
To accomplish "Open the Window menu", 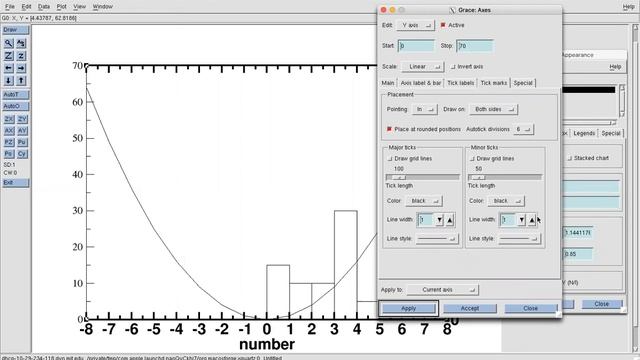I will [102, 7].
